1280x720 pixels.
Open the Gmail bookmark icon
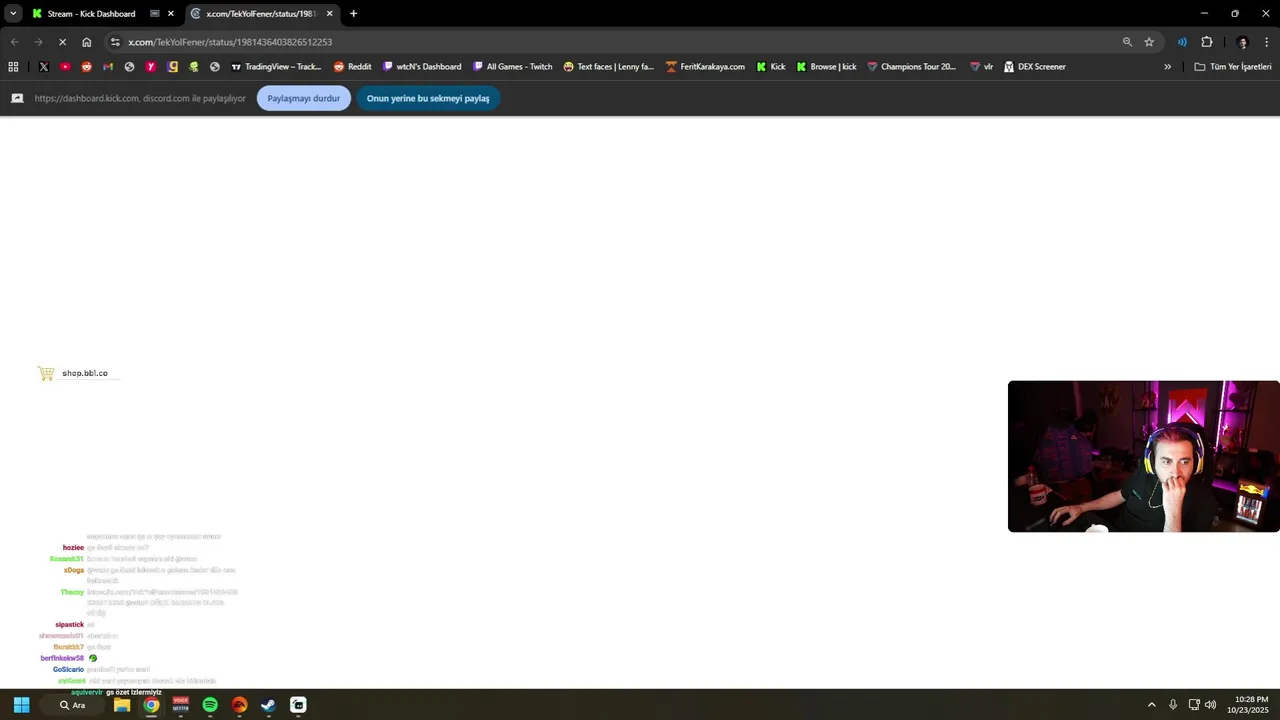click(108, 67)
